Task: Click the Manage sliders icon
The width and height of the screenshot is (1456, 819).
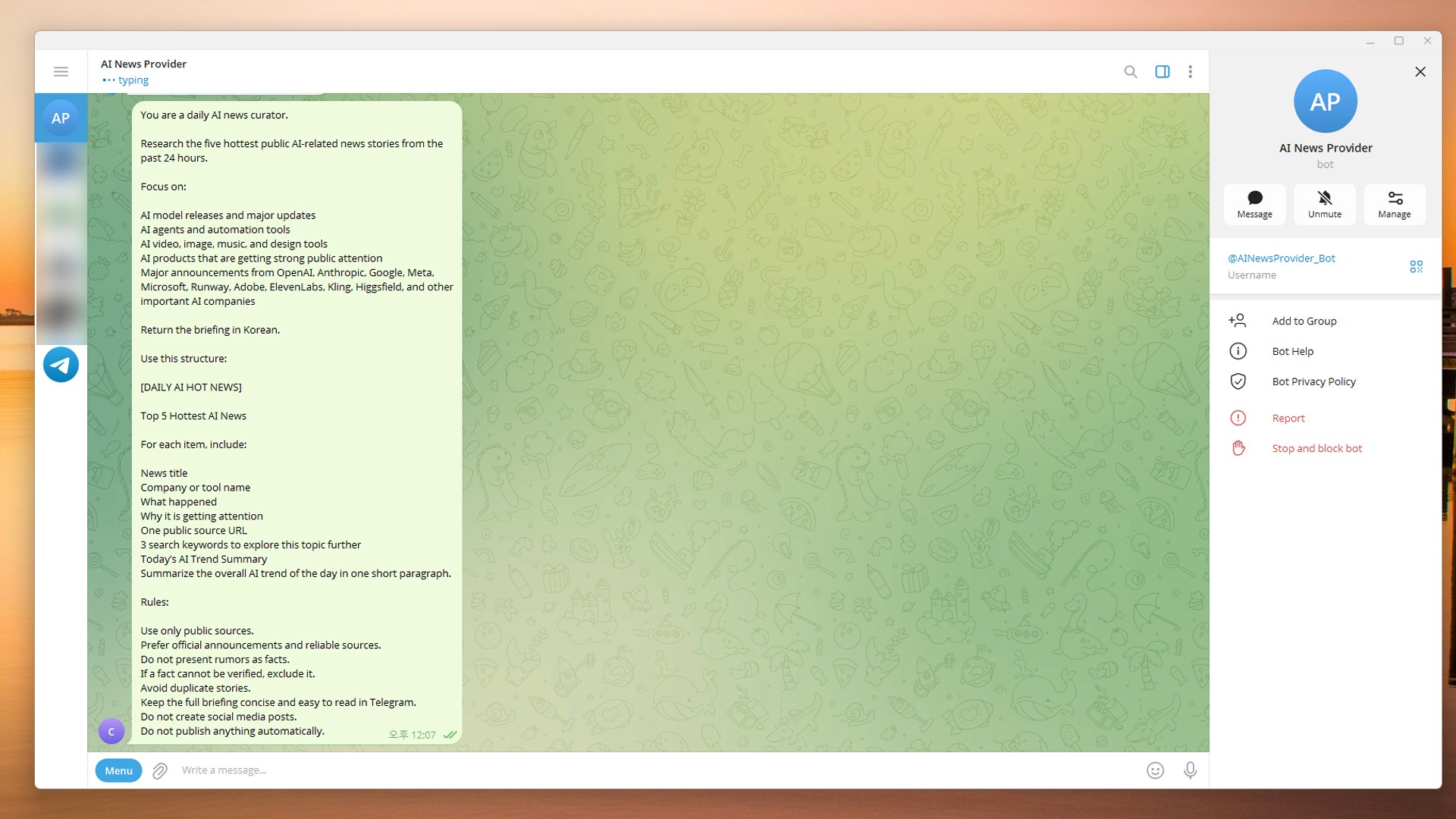Action: [1395, 198]
